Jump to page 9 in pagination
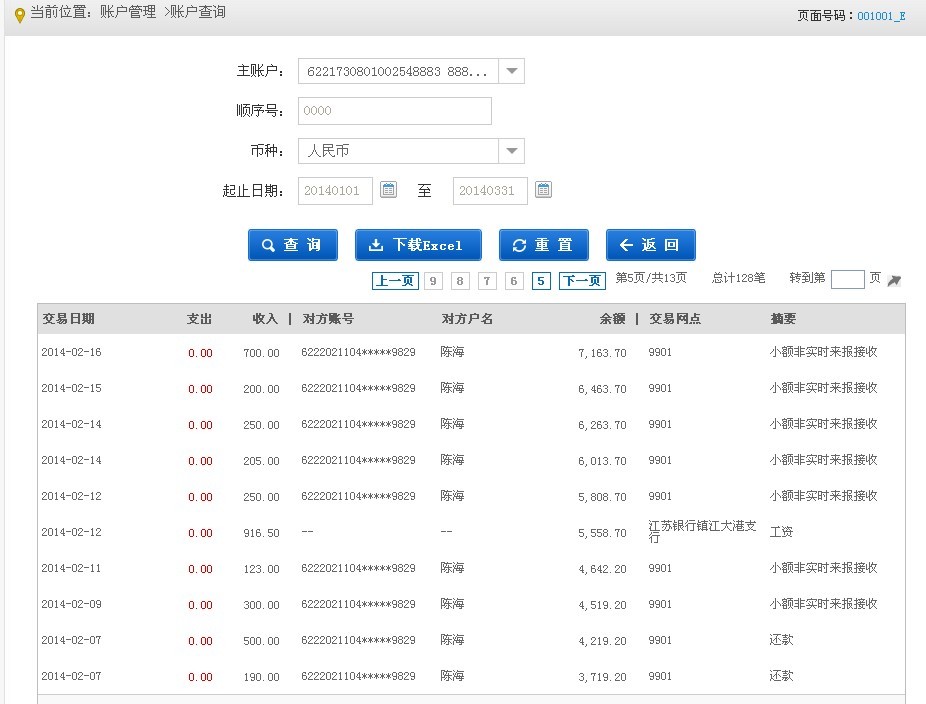Image resolution: width=926 pixels, height=704 pixels. click(433, 281)
